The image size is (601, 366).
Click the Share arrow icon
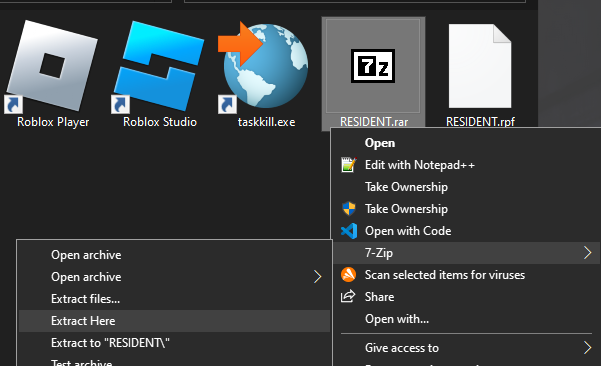348,297
